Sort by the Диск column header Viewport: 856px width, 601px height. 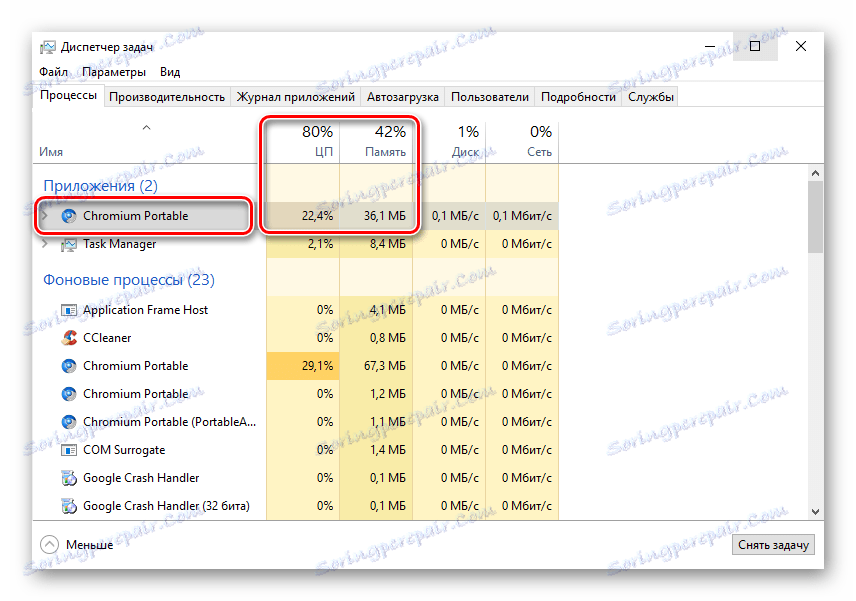[449, 141]
